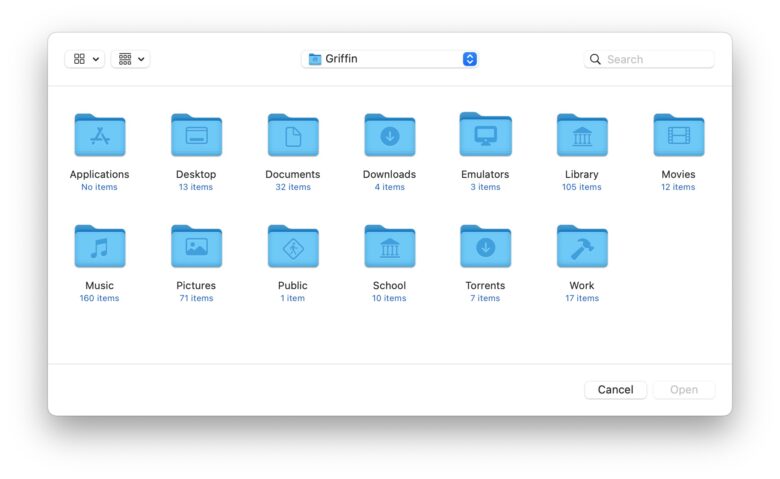Select the Desktop folder icon
780x479 pixels.
coord(196,136)
